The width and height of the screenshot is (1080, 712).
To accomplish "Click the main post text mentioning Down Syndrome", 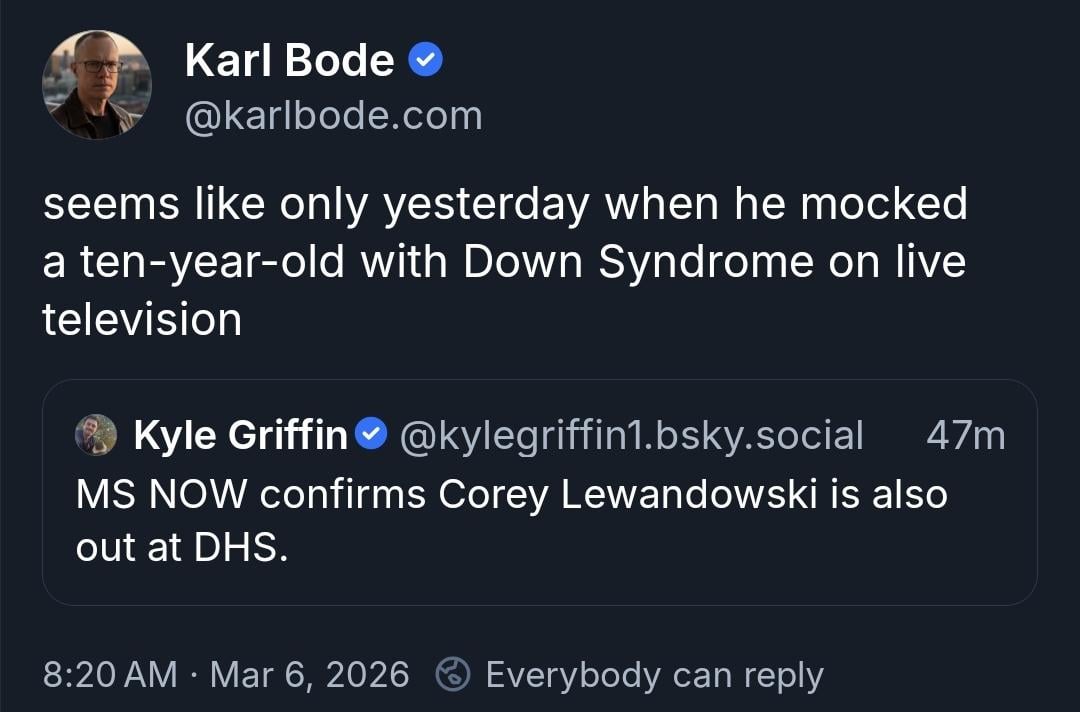I will [504, 261].
